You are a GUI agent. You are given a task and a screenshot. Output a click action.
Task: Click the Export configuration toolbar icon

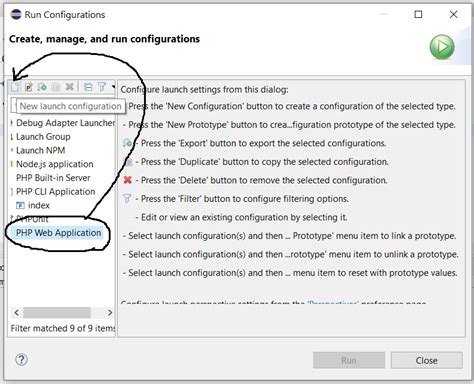42,87
